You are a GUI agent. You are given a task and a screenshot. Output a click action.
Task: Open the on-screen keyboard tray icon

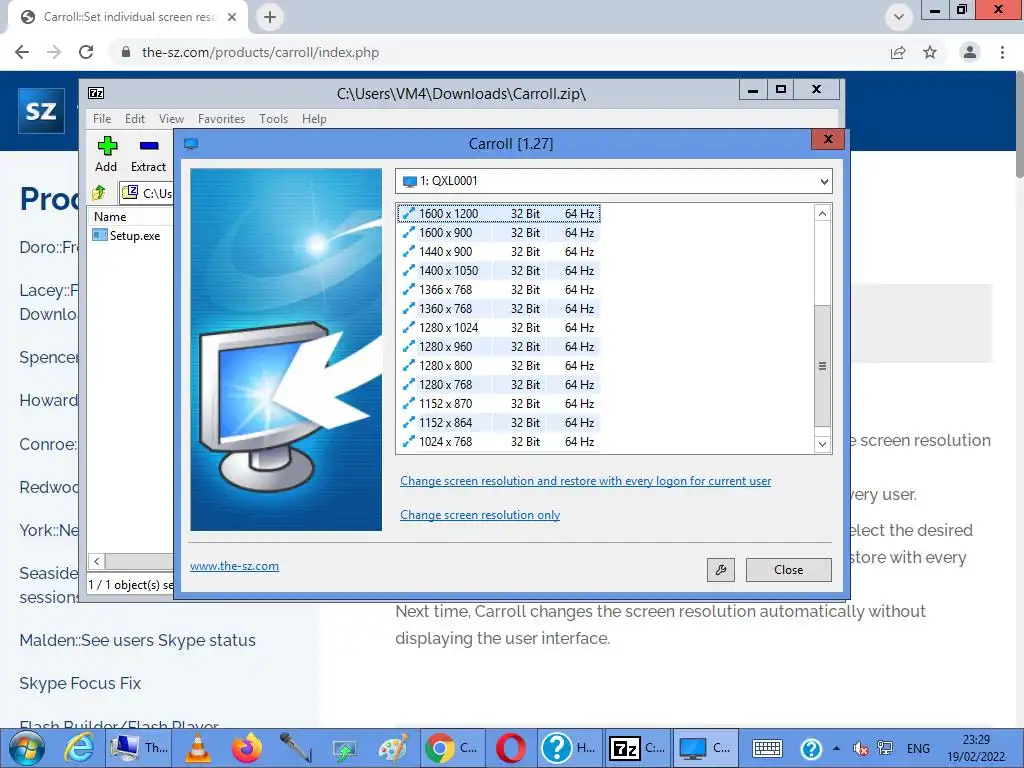(x=767, y=748)
